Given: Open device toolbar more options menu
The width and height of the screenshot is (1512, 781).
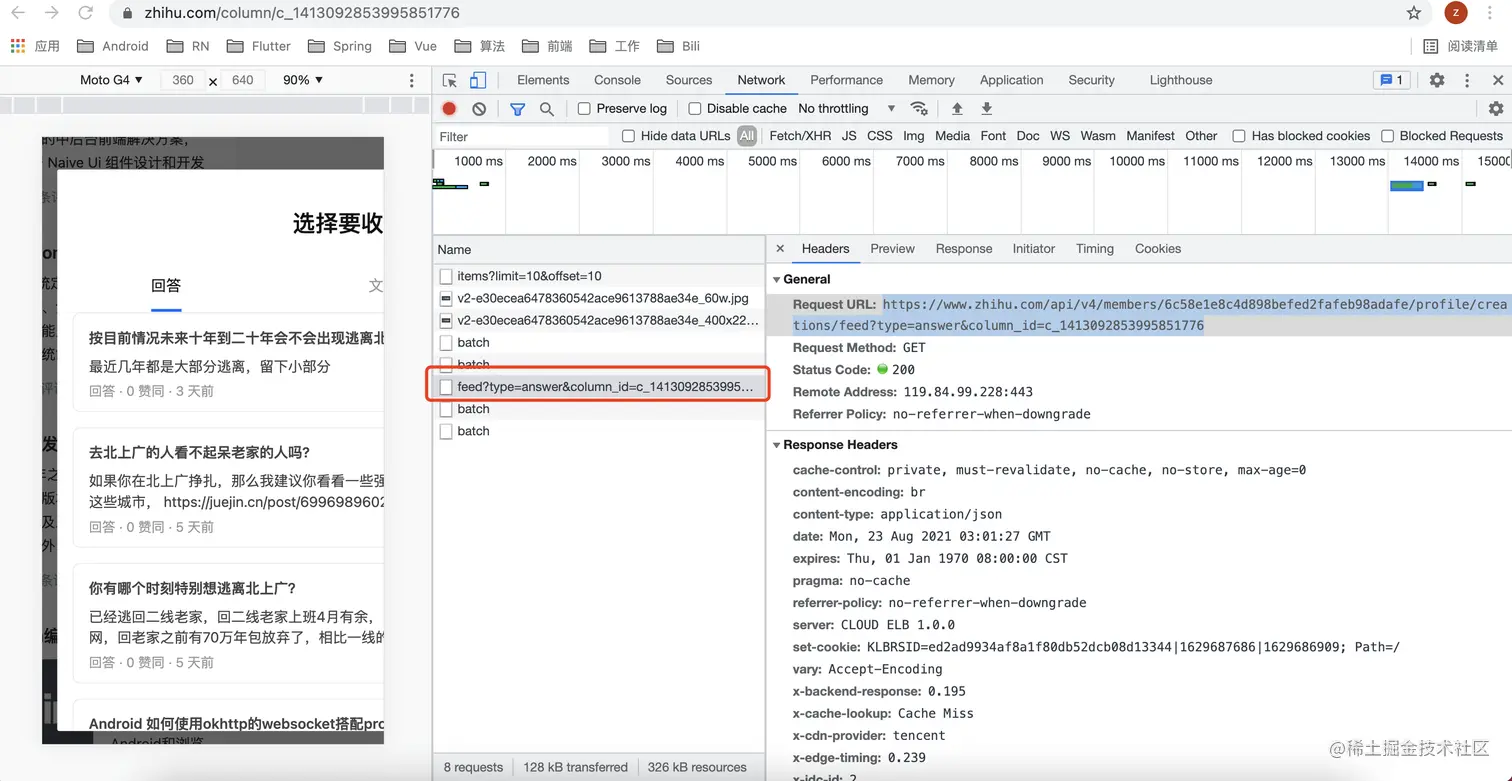Looking at the screenshot, I should pyautogui.click(x=412, y=80).
